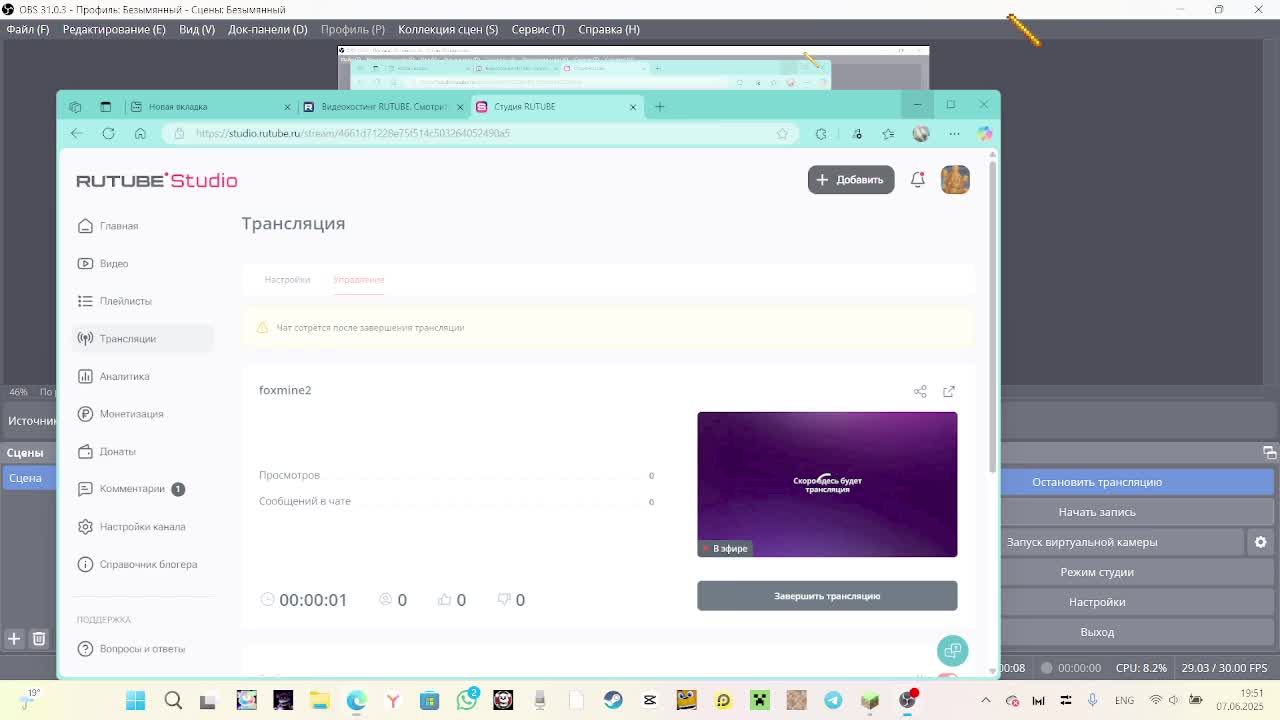Open the stream in a new window icon
1280x720 pixels.
pyautogui.click(x=949, y=392)
